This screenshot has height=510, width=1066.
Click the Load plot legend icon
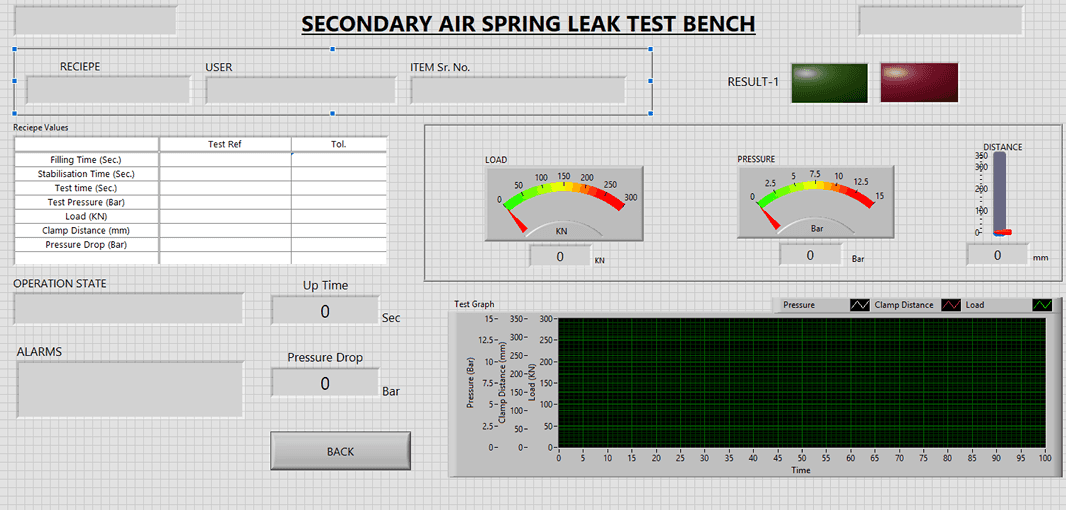[1042, 305]
